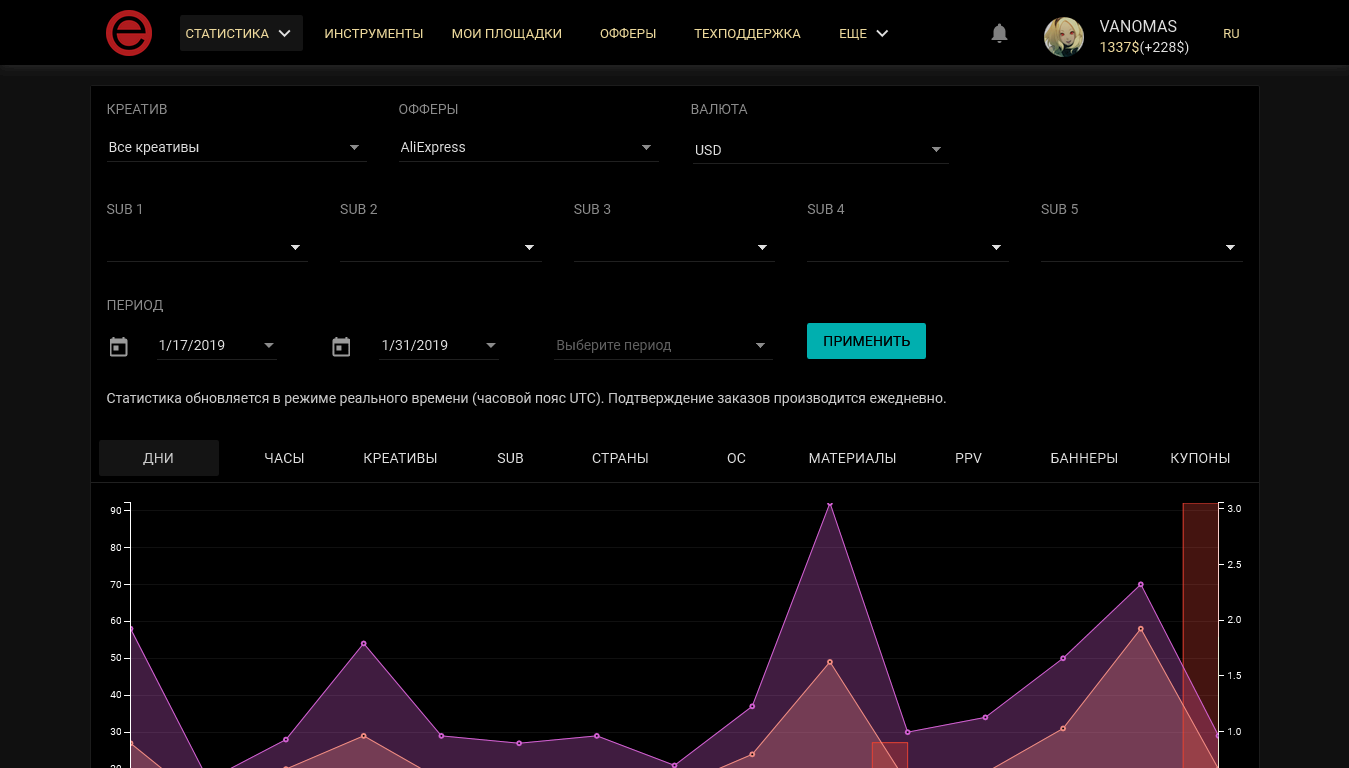Click the Применить button

click(x=866, y=341)
